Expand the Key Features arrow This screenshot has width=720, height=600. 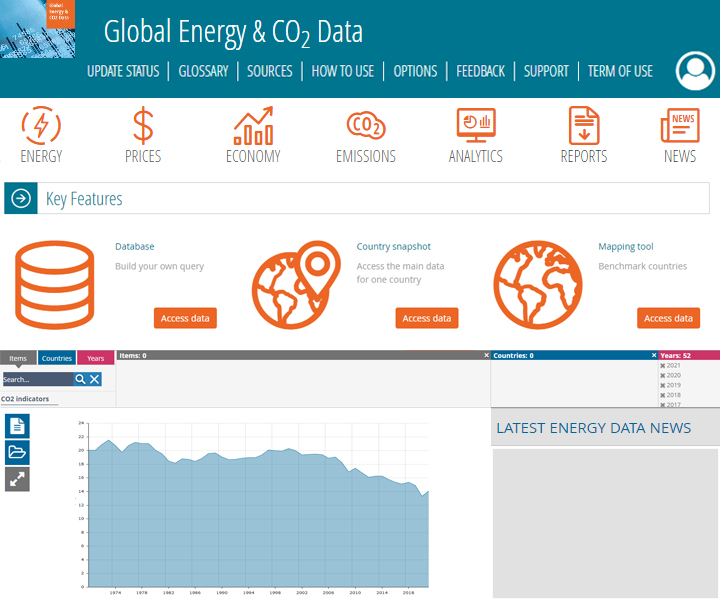click(x=20, y=199)
